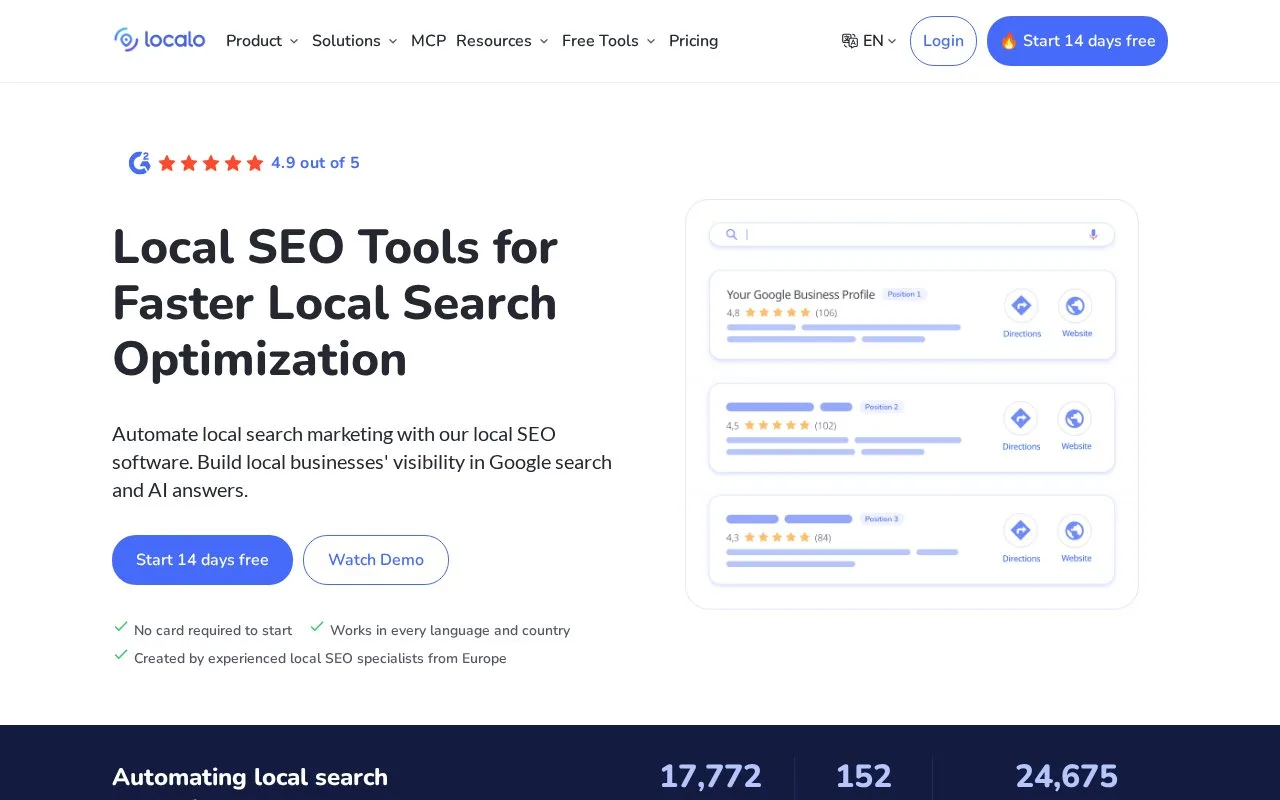This screenshot has width=1280, height=800.
Task: Click "Automating local search" heading
Action: [x=250, y=777]
